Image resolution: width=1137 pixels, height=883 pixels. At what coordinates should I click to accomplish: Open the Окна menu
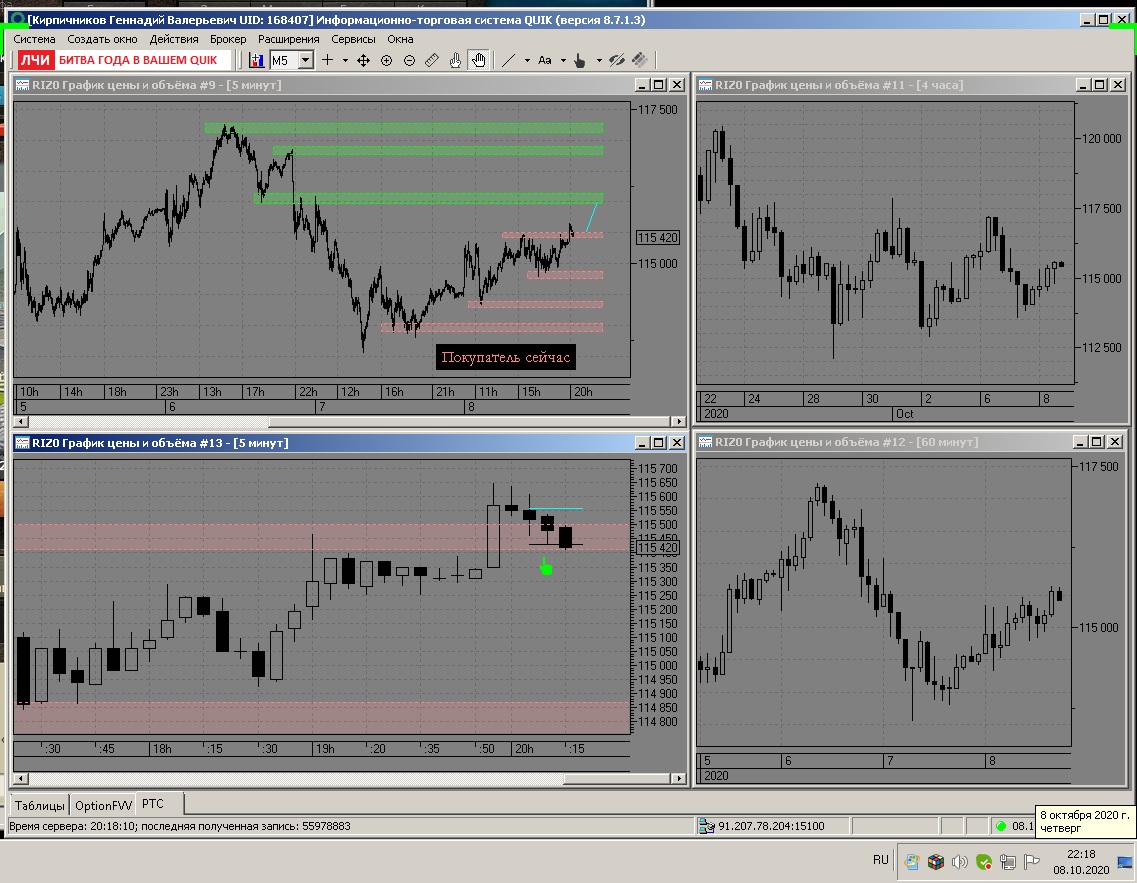tap(400, 39)
